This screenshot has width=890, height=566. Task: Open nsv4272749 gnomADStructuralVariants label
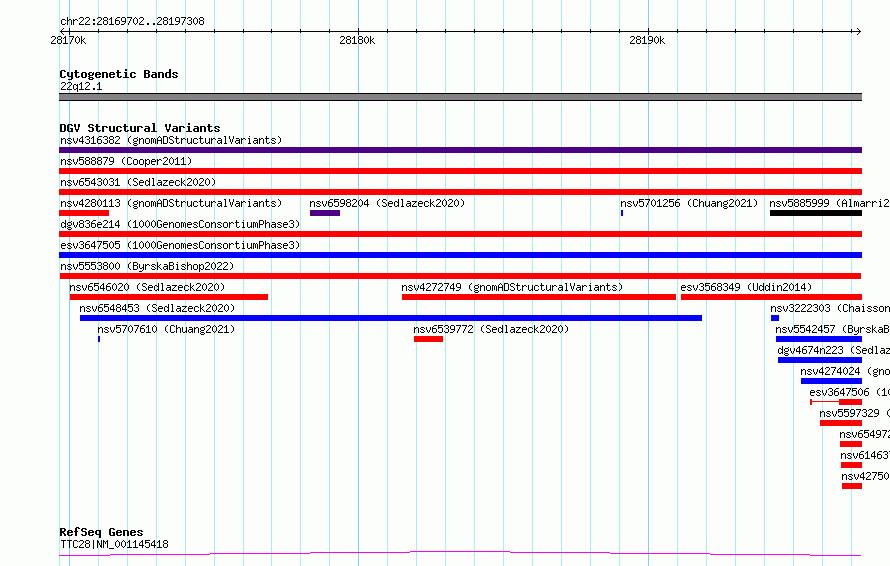[x=512, y=287]
